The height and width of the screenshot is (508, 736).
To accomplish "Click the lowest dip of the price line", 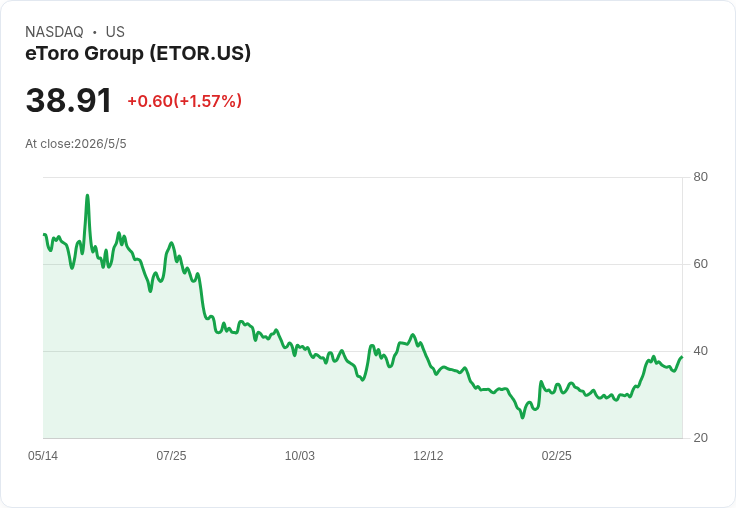I will [x=522, y=417].
